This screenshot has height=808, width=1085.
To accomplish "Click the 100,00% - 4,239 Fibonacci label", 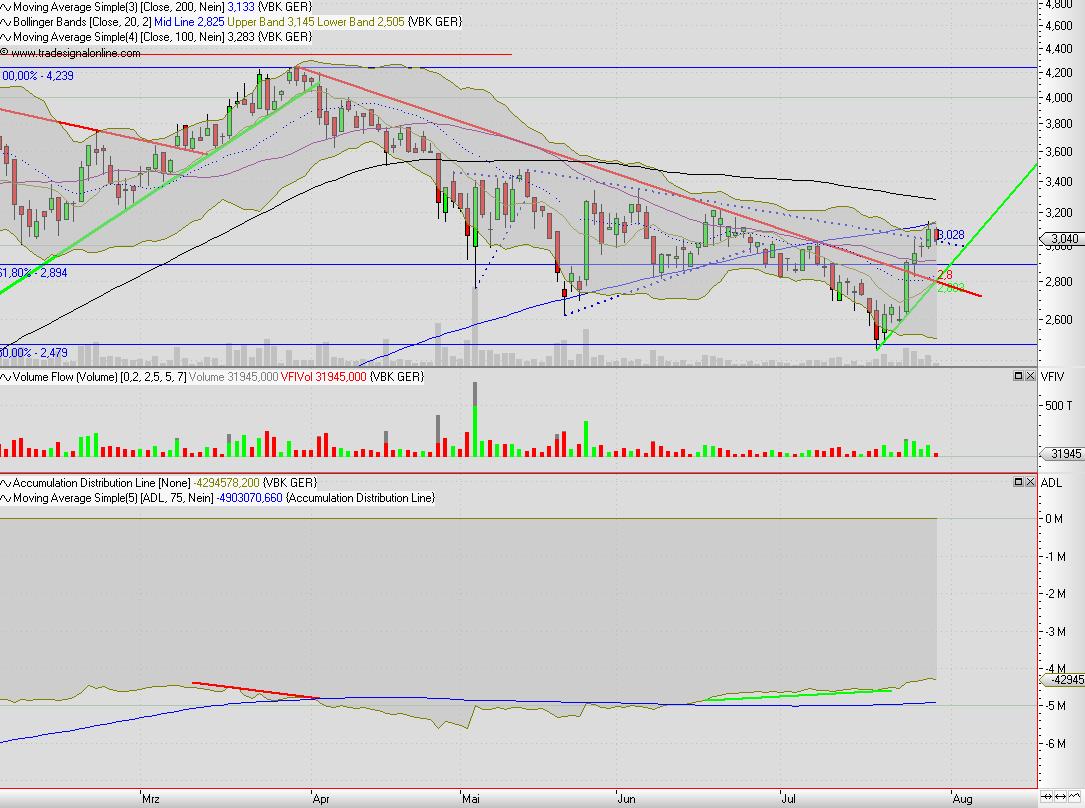I will point(37,75).
